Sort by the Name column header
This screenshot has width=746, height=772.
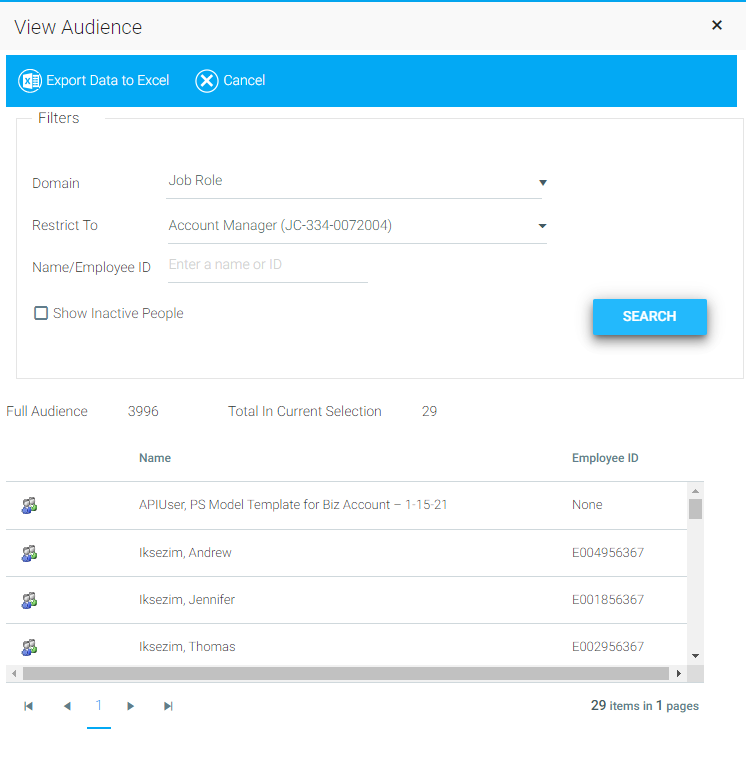click(155, 458)
